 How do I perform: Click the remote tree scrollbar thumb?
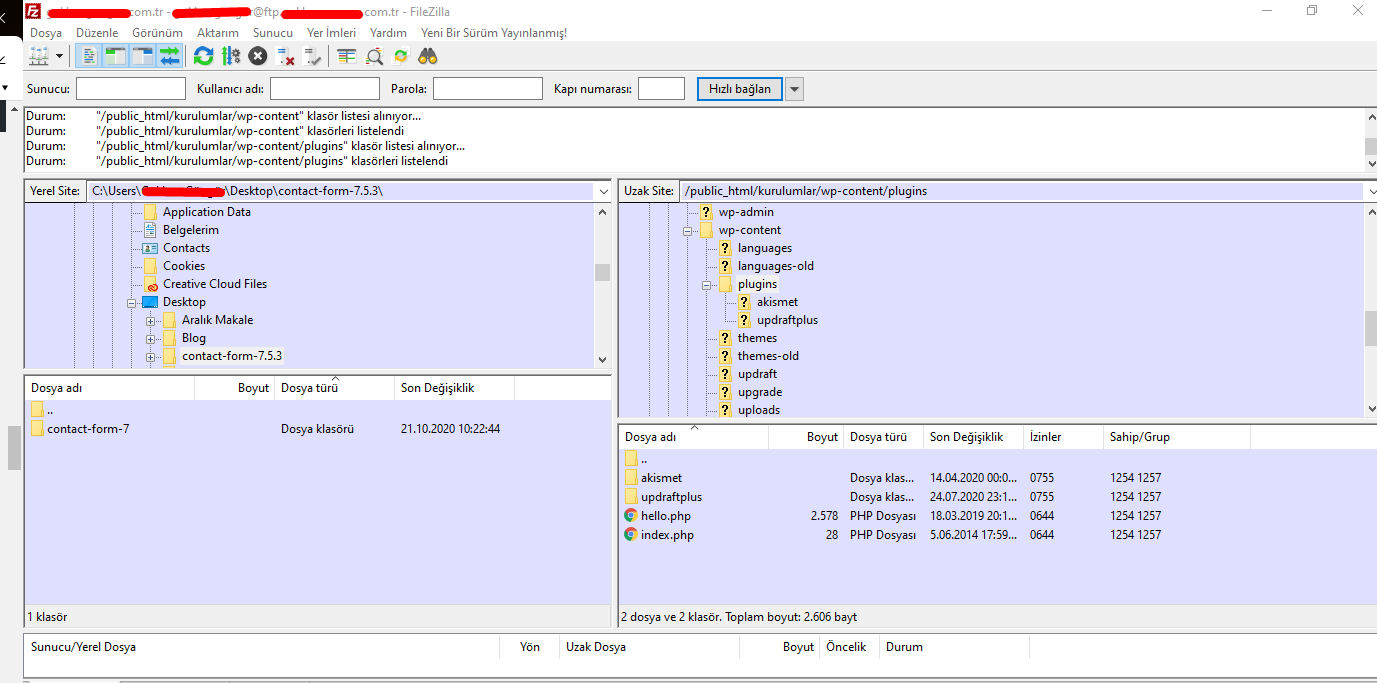point(1370,327)
